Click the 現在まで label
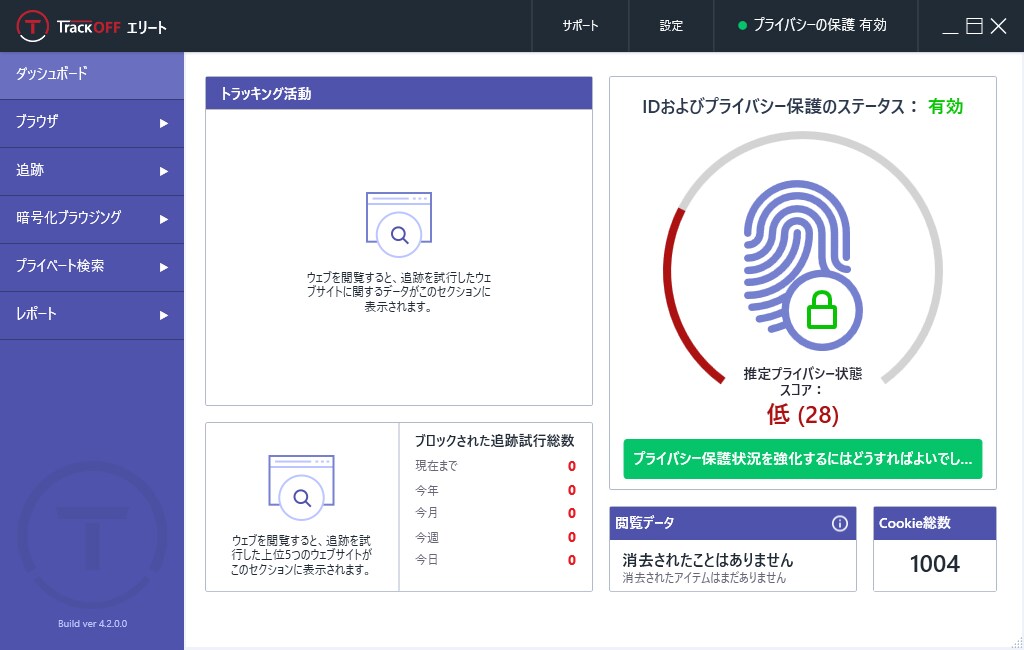 (x=436, y=466)
